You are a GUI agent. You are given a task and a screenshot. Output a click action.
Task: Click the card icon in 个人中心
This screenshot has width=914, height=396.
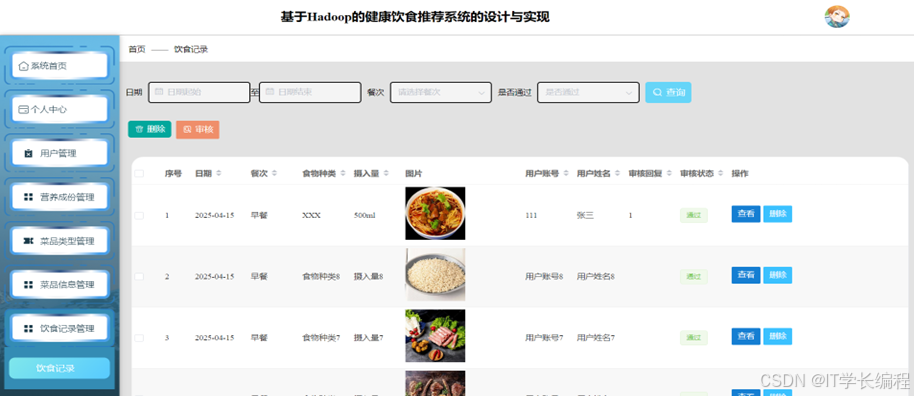(23, 110)
